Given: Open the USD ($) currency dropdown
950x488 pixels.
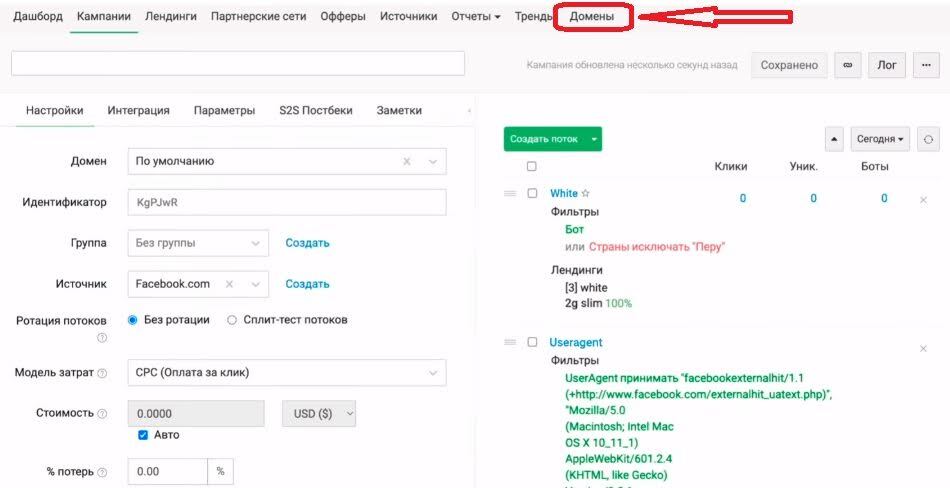Looking at the screenshot, I should 318,414.
